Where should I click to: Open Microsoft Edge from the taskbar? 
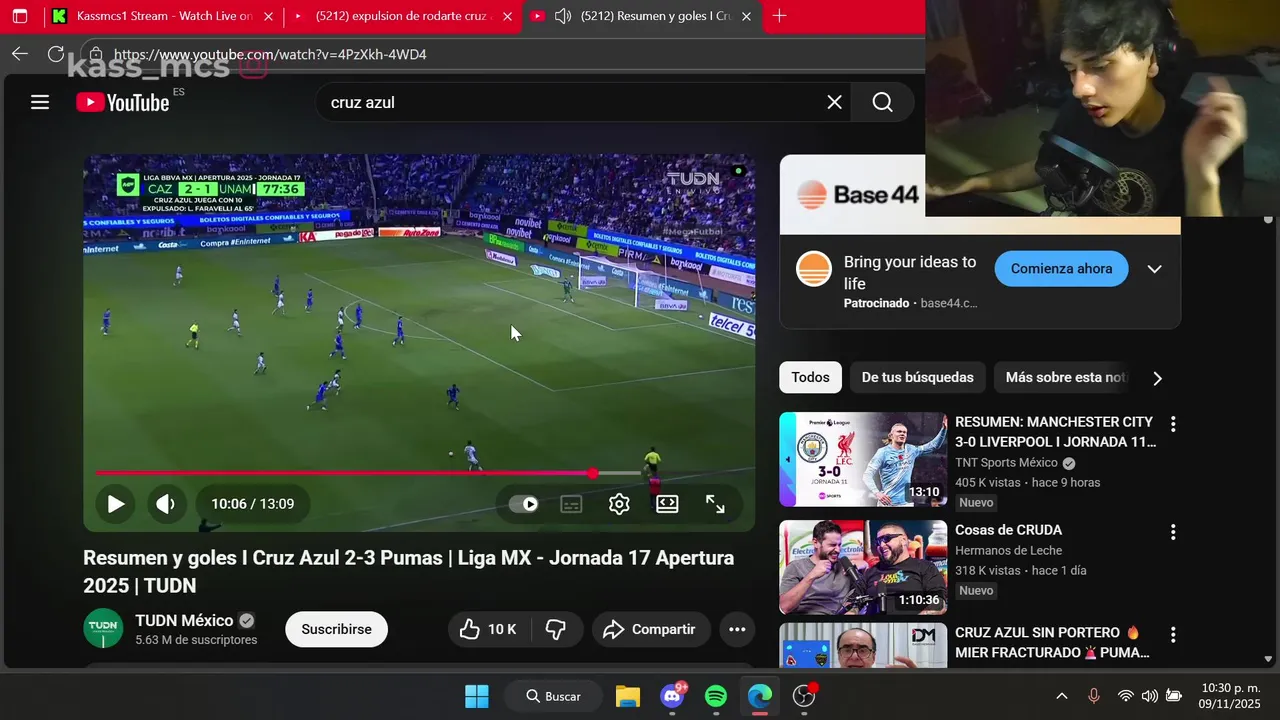click(760, 696)
